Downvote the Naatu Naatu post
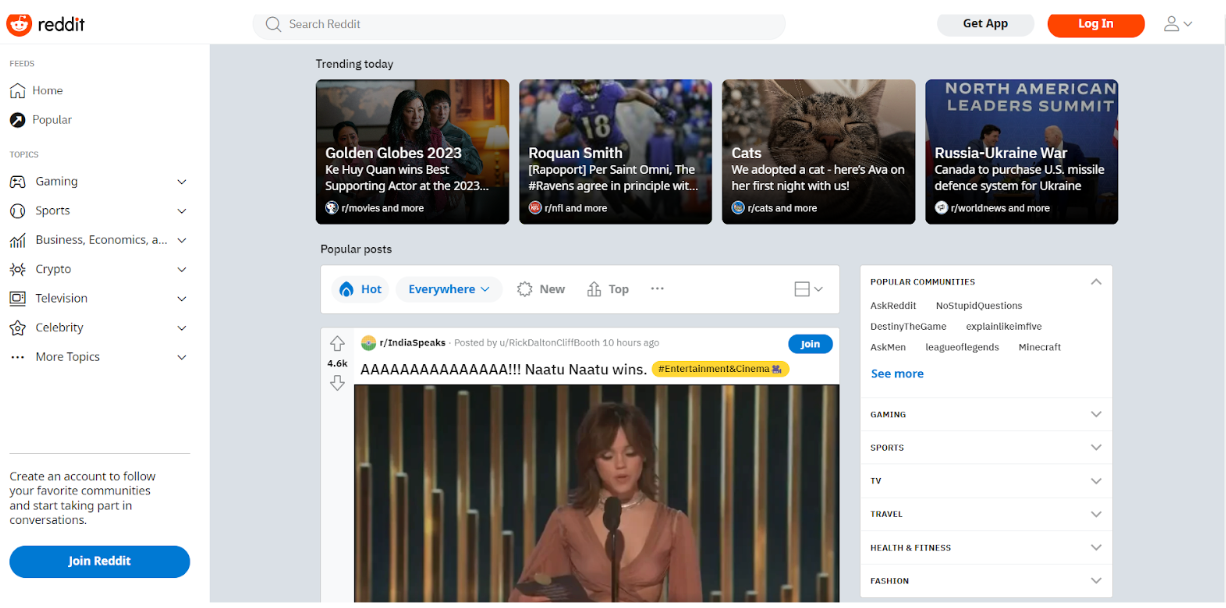The image size is (1226, 608). [x=337, y=383]
